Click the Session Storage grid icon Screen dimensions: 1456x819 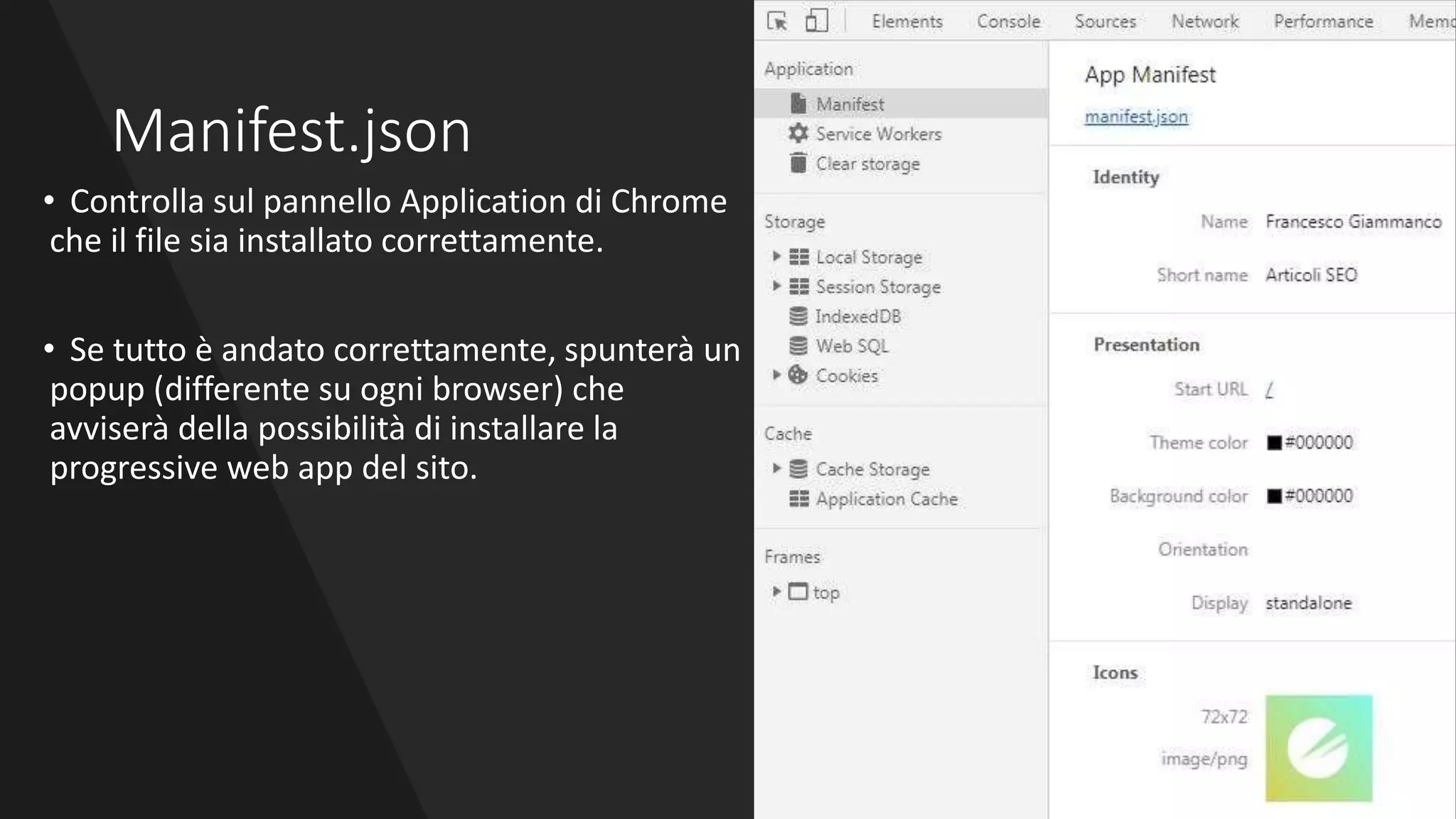click(x=799, y=287)
